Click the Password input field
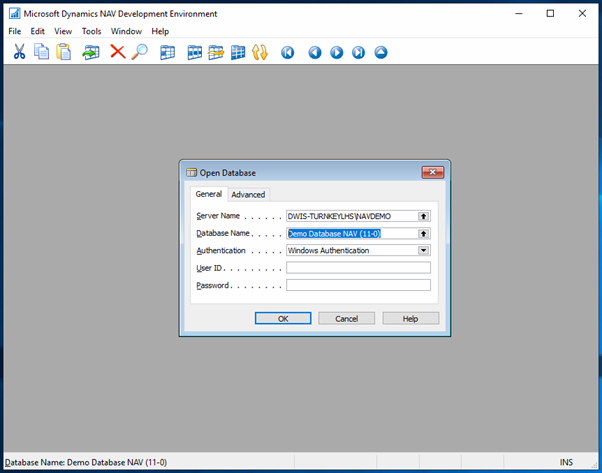 pyautogui.click(x=358, y=285)
